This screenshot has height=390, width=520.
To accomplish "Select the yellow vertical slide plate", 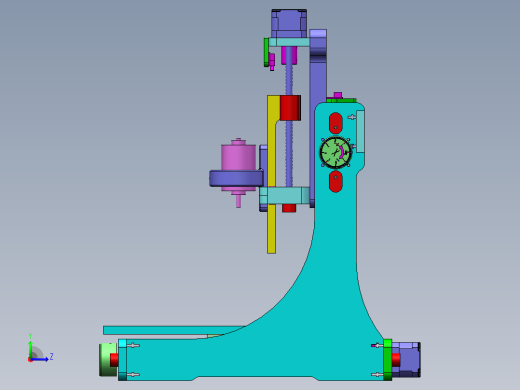I will coord(272,173).
